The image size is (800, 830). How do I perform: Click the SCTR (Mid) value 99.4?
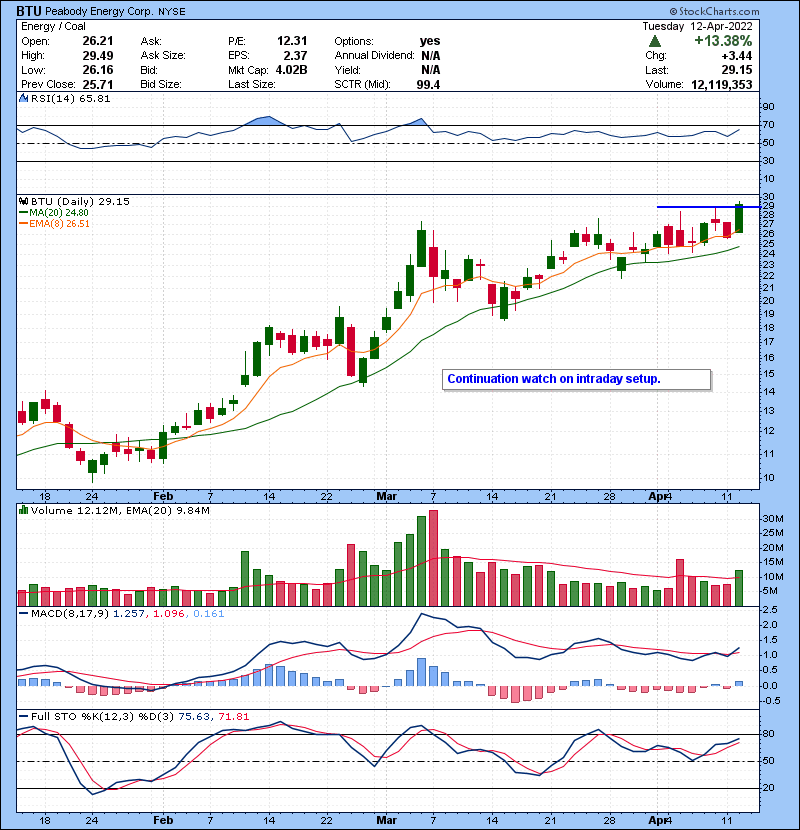[x=428, y=84]
